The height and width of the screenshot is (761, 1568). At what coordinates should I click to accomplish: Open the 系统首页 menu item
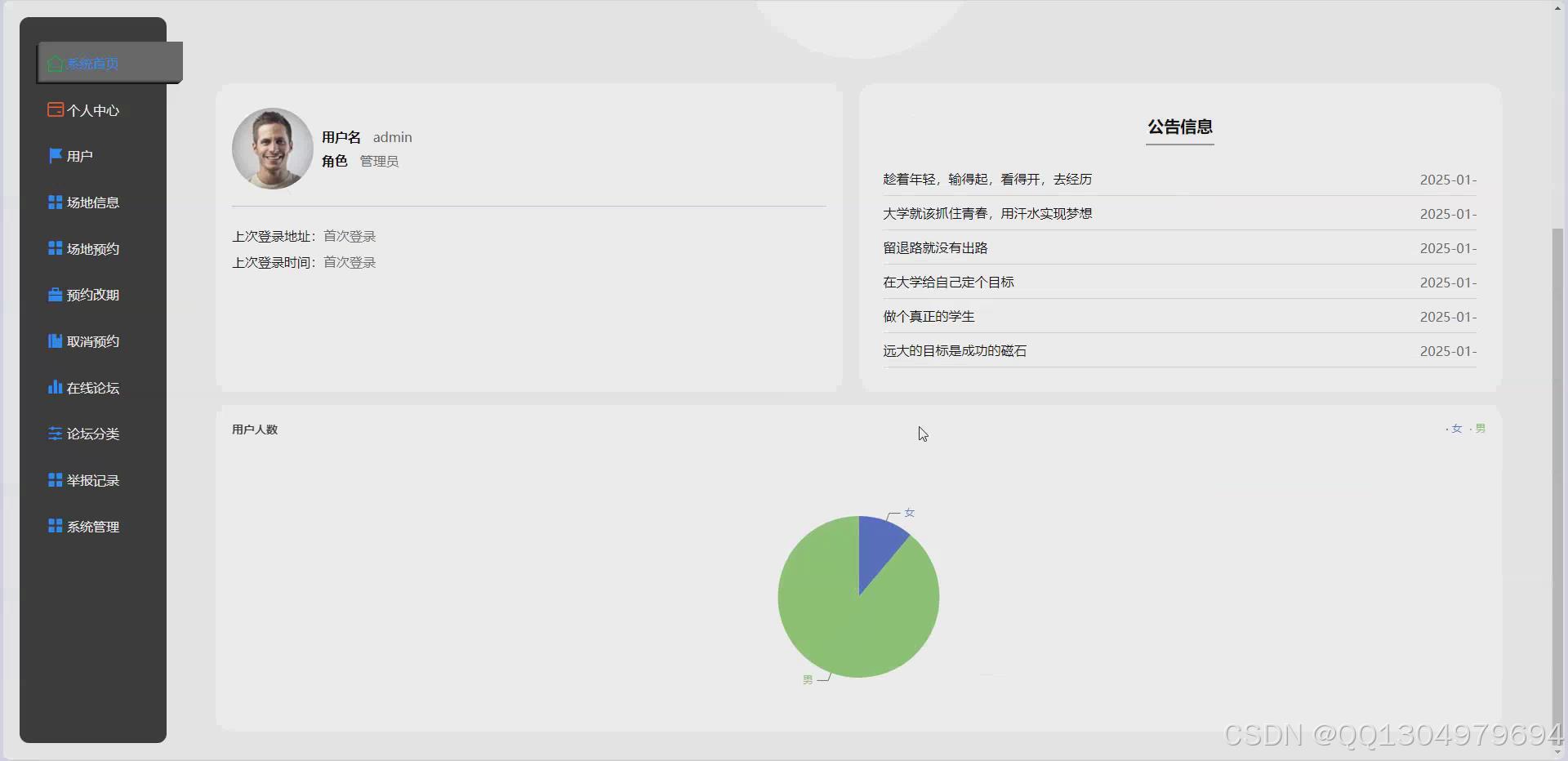click(x=92, y=63)
